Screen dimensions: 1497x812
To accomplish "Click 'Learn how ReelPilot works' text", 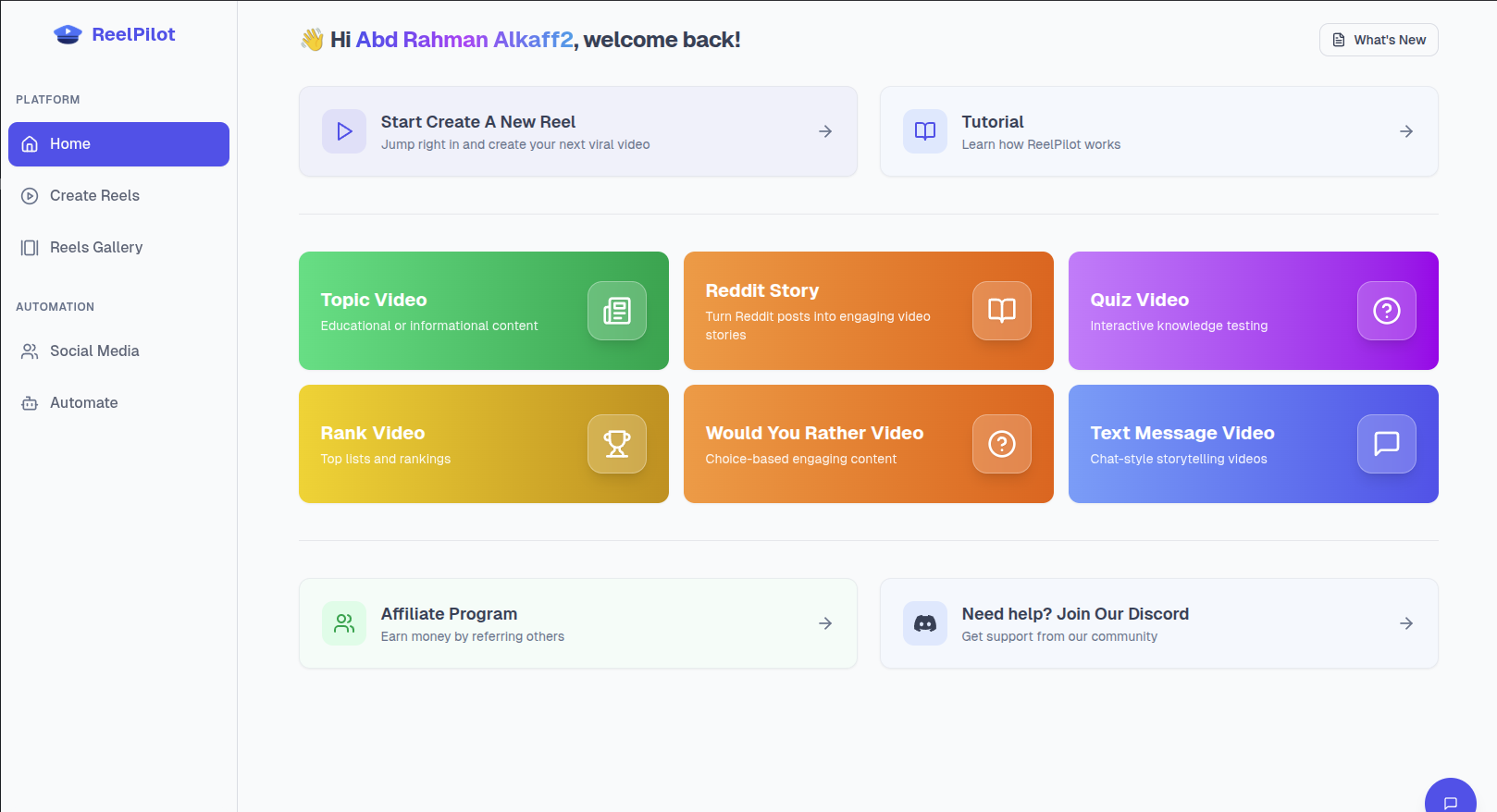I will point(1041,144).
